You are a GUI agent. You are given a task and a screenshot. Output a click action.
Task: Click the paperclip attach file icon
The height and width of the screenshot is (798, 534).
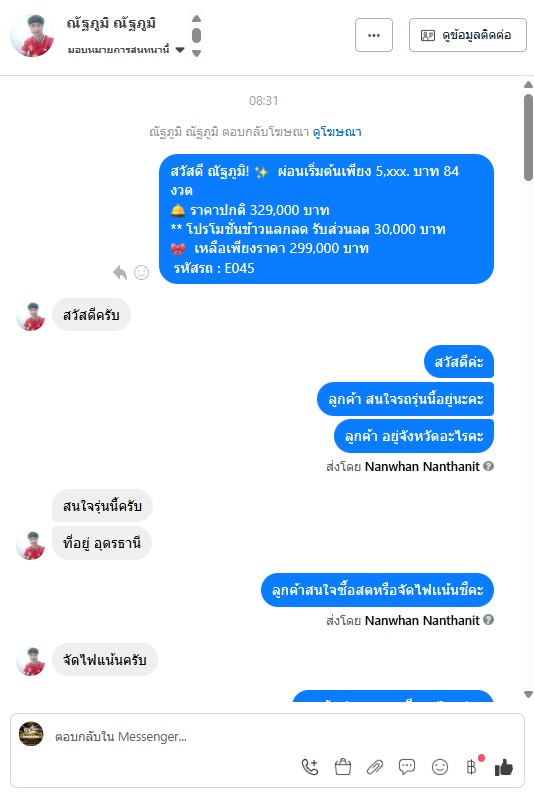pos(375,766)
